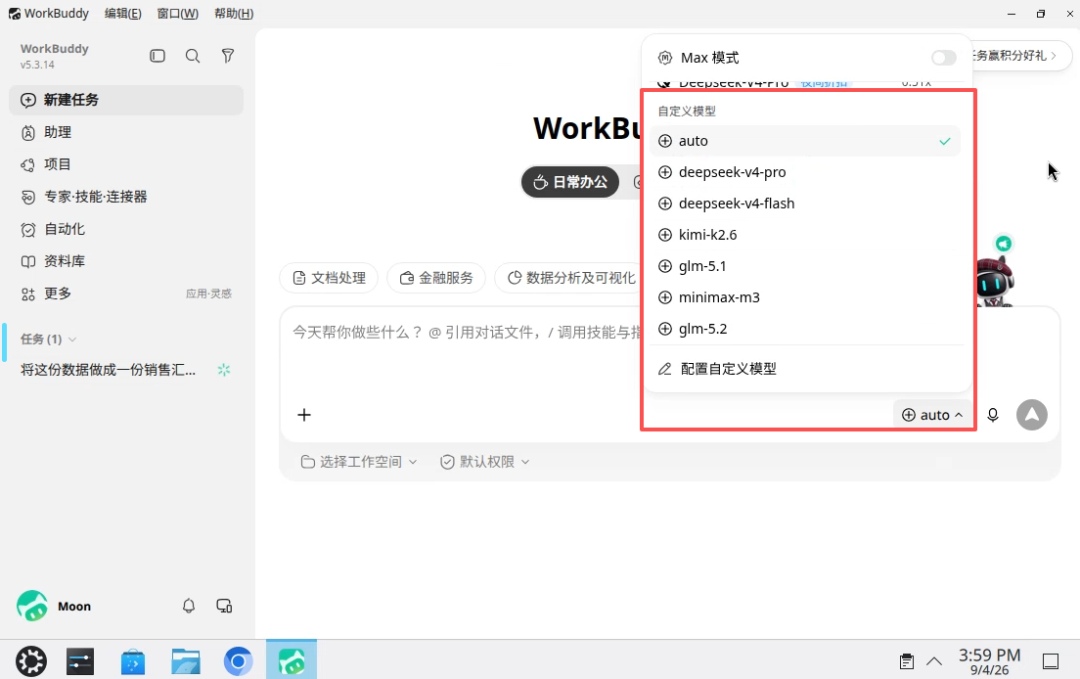The width and height of the screenshot is (1080, 679).
Task: Open the 窗口(W) menu
Action: [x=177, y=14]
